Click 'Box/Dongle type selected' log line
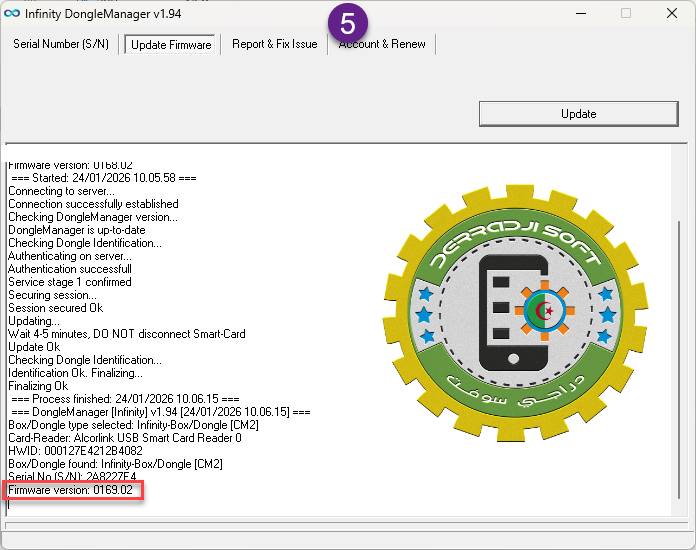Image resolution: width=696 pixels, height=550 pixels. pos(133,425)
